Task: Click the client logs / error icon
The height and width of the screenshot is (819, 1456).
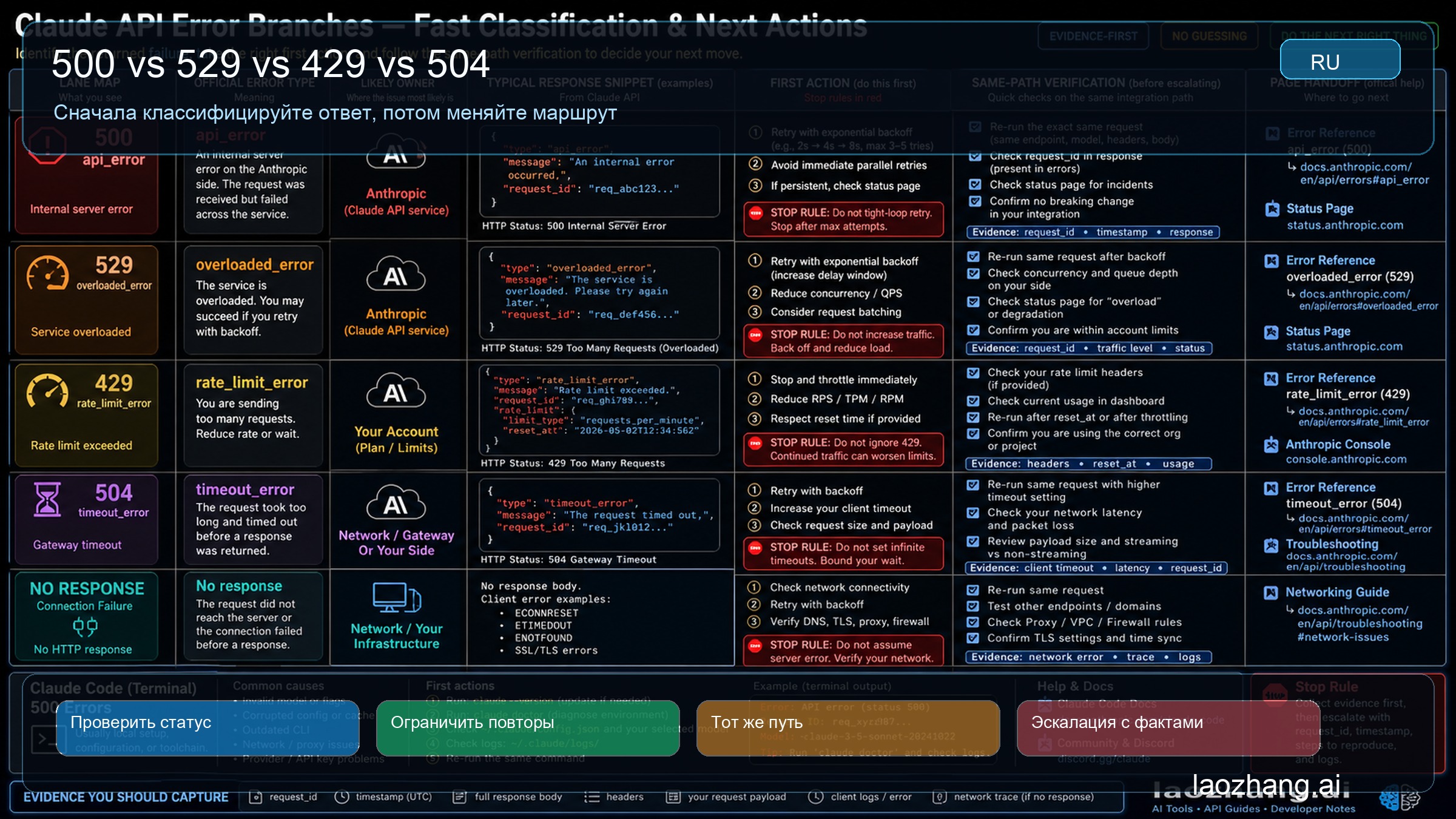Action: 816,797
